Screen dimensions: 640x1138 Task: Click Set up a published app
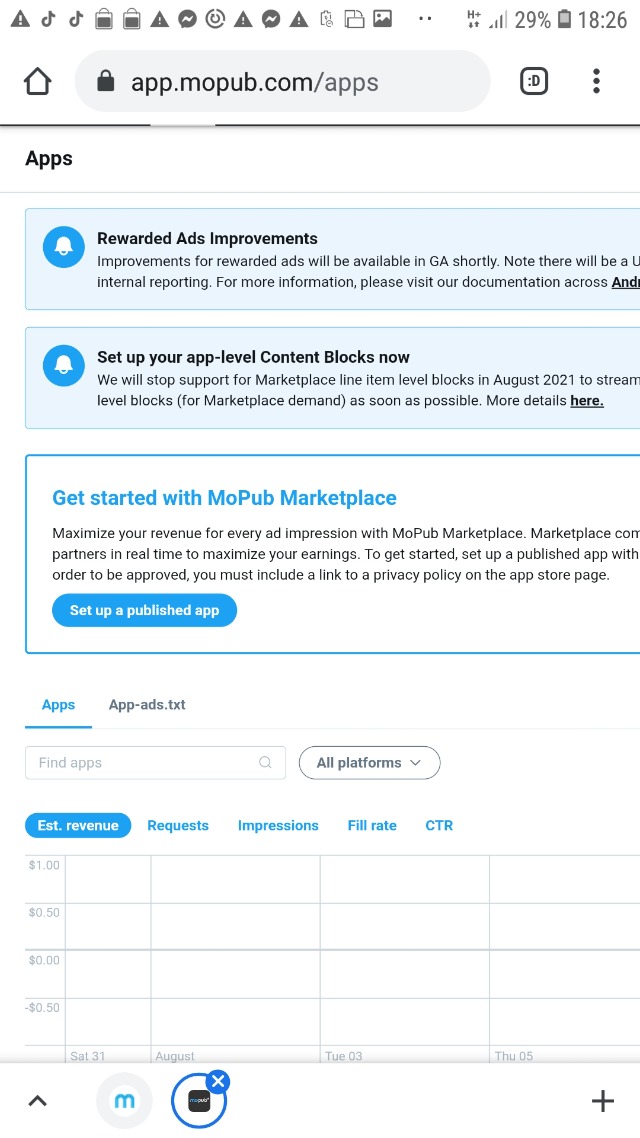pos(144,610)
